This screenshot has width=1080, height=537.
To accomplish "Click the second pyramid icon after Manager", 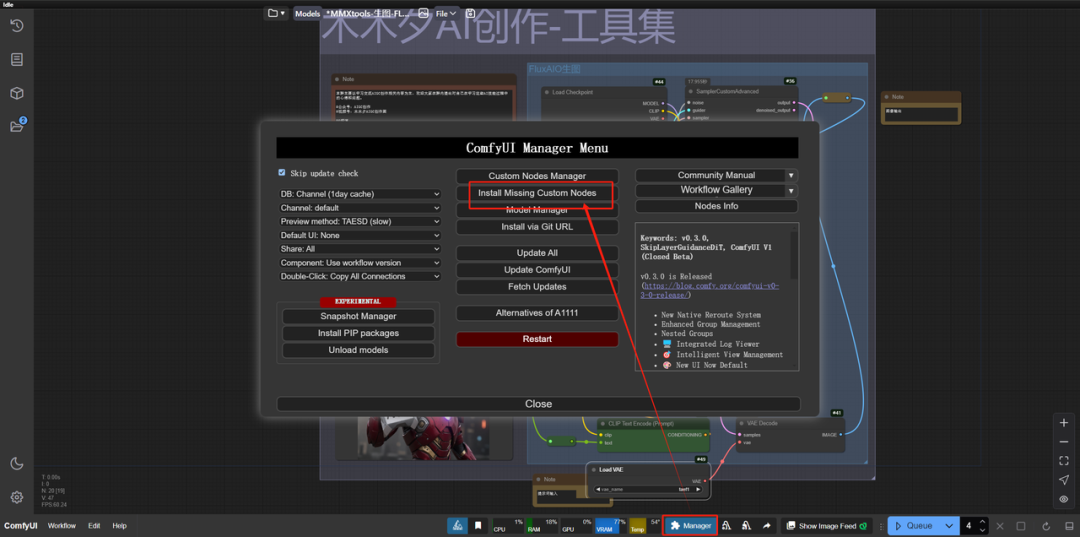I will (x=746, y=525).
